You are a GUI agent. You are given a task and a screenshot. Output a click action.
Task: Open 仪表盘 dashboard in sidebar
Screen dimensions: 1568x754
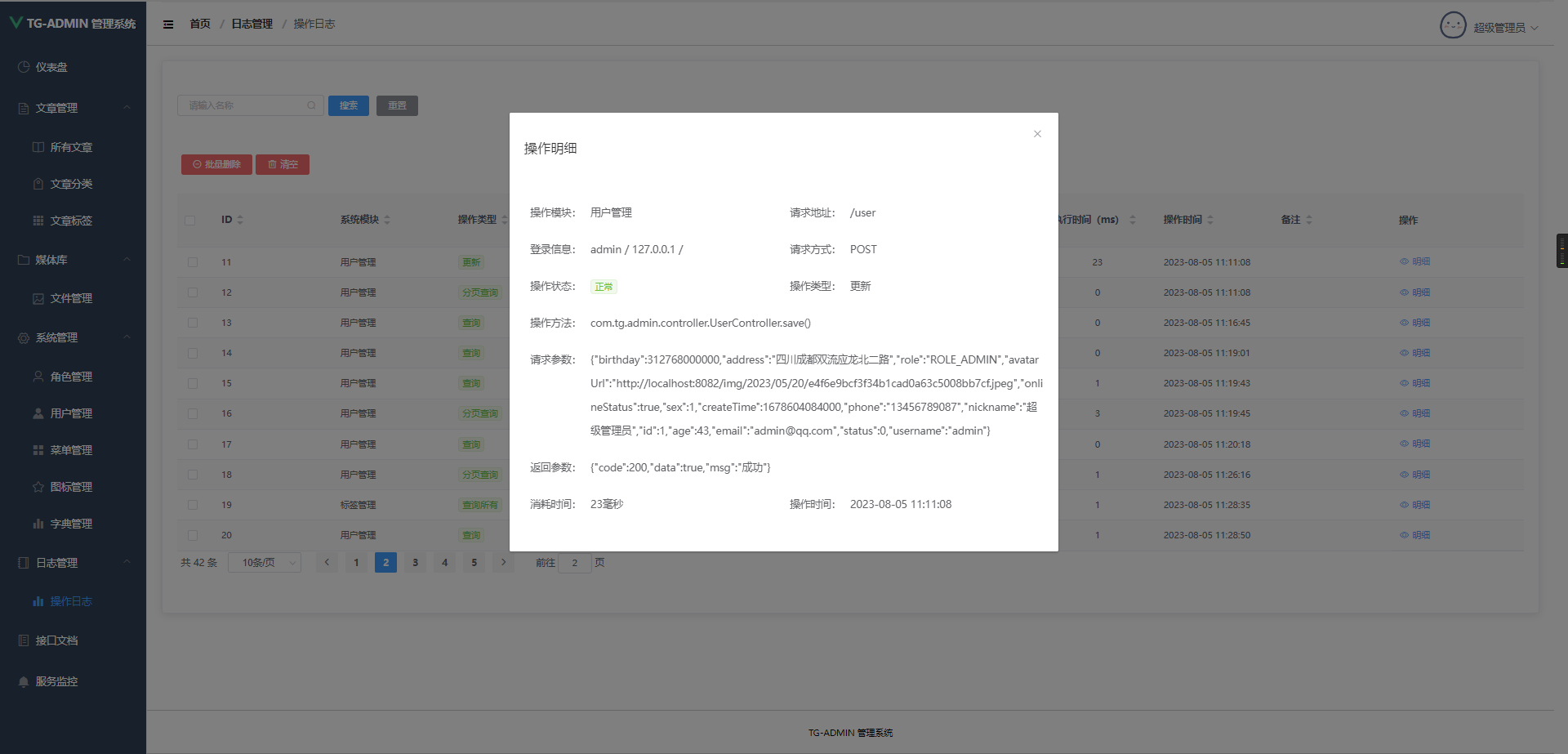click(x=51, y=67)
